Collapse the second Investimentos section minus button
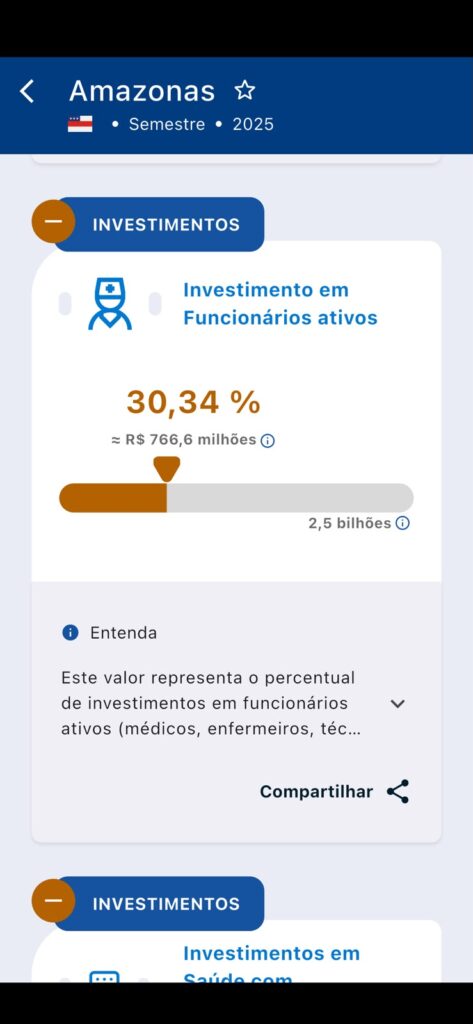This screenshot has height=1024, width=473. pyautogui.click(x=53, y=901)
